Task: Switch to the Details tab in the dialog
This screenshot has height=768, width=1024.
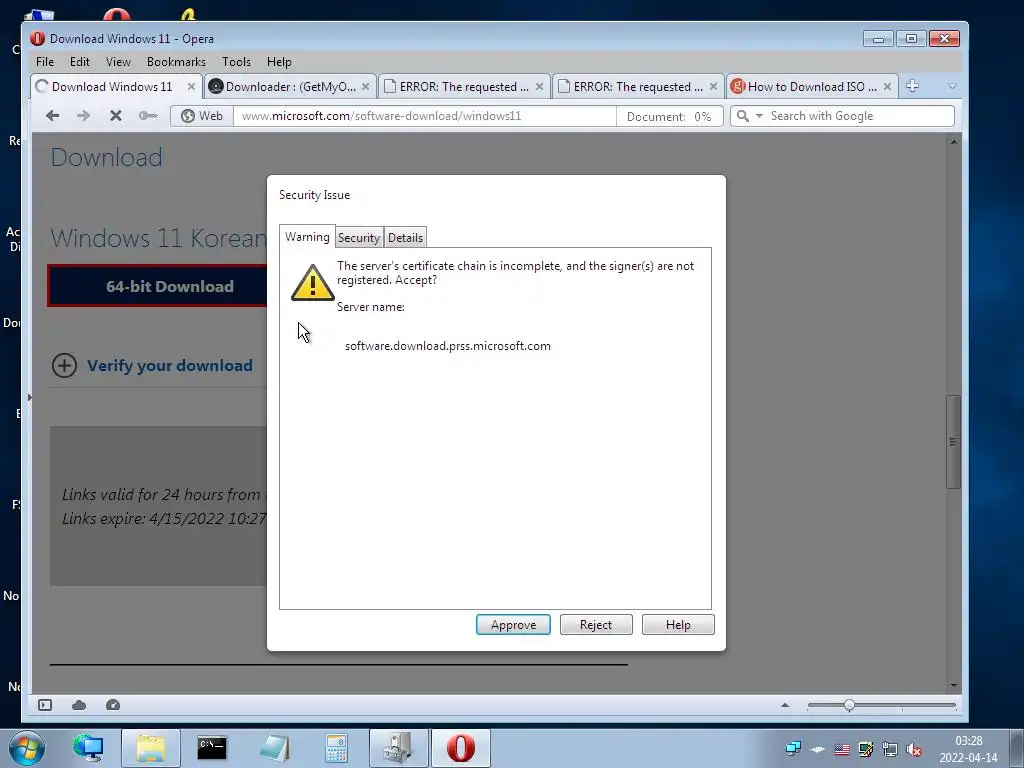Action: (x=406, y=238)
